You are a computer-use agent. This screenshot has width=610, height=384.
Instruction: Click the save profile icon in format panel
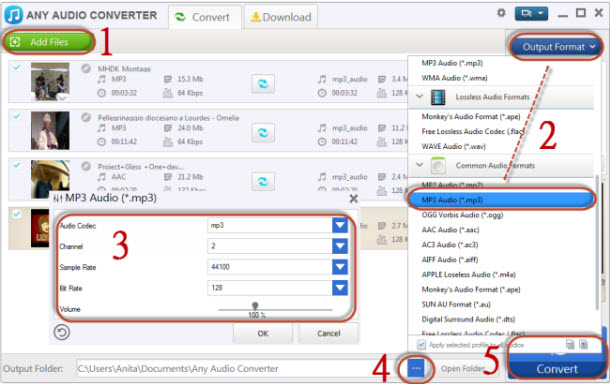570,344
